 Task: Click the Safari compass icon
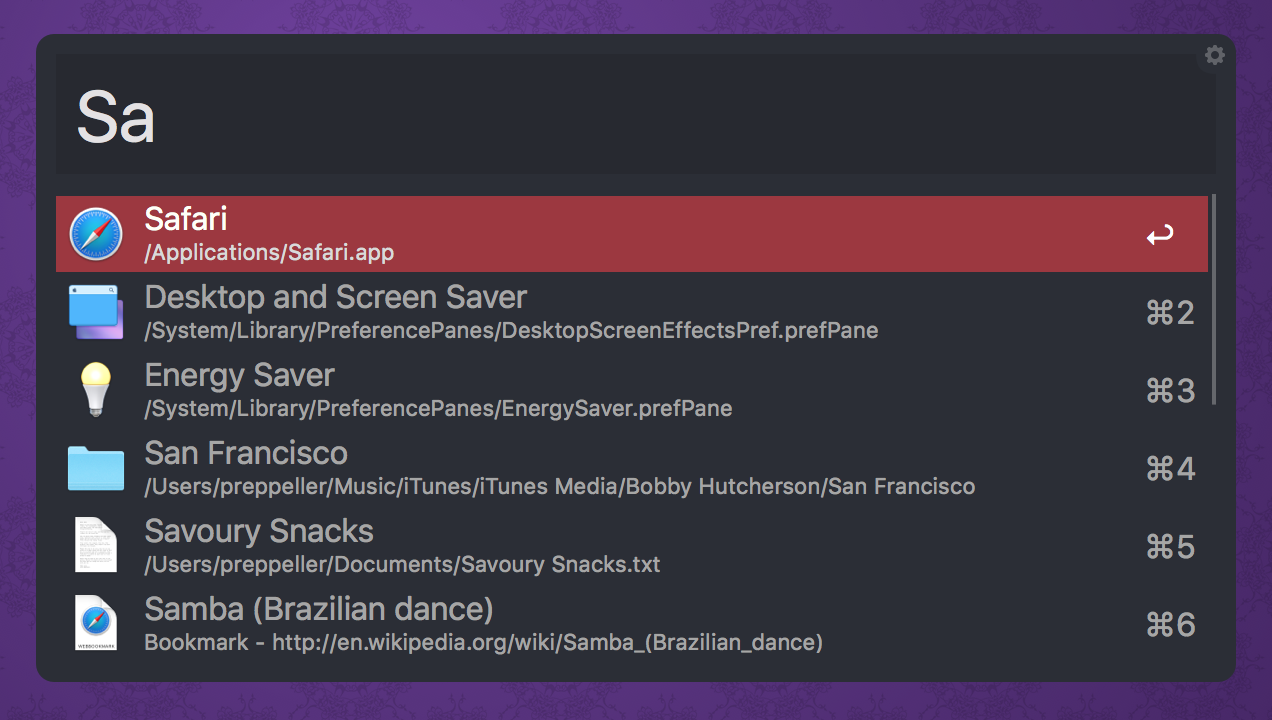pyautogui.click(x=96, y=234)
